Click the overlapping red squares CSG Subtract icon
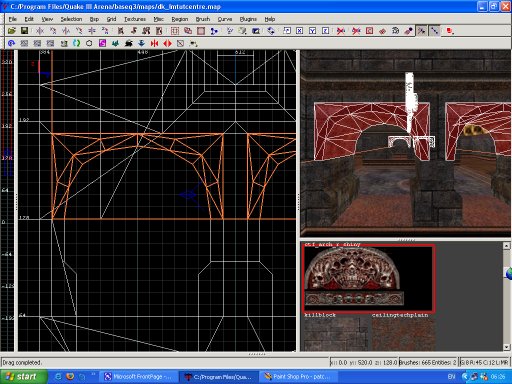 point(188,31)
